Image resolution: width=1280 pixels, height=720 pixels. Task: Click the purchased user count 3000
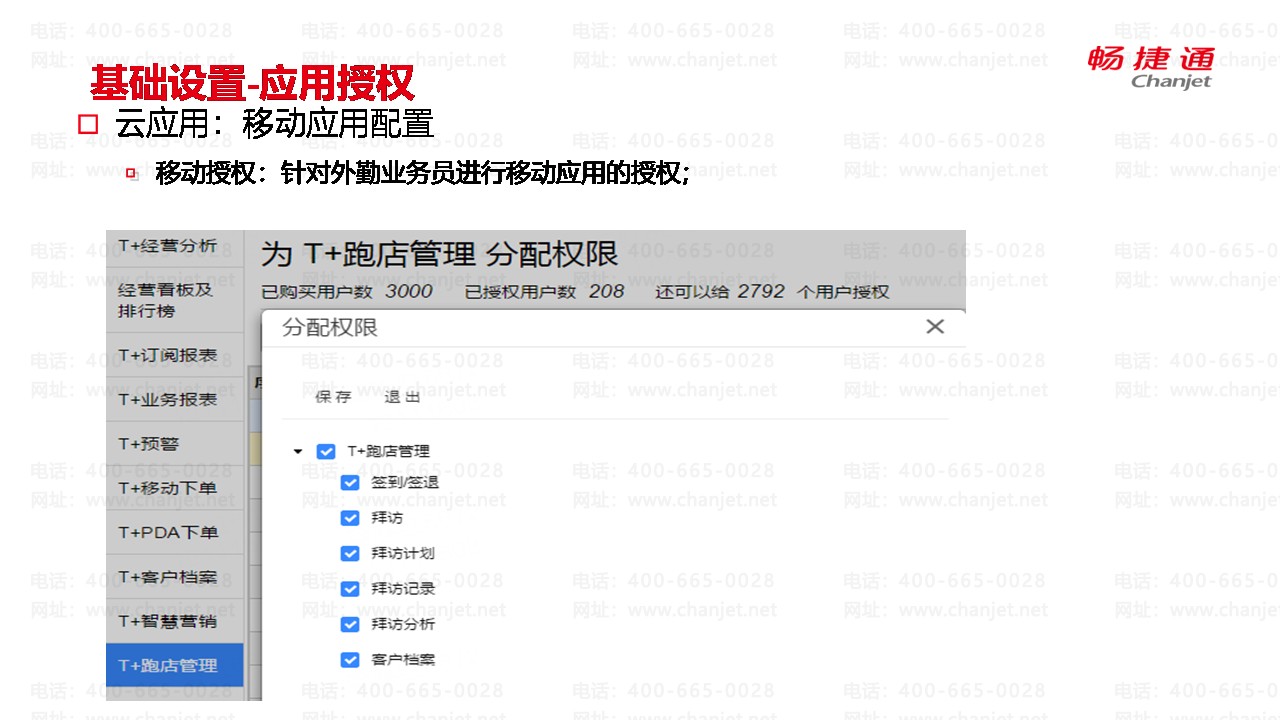[x=409, y=291]
